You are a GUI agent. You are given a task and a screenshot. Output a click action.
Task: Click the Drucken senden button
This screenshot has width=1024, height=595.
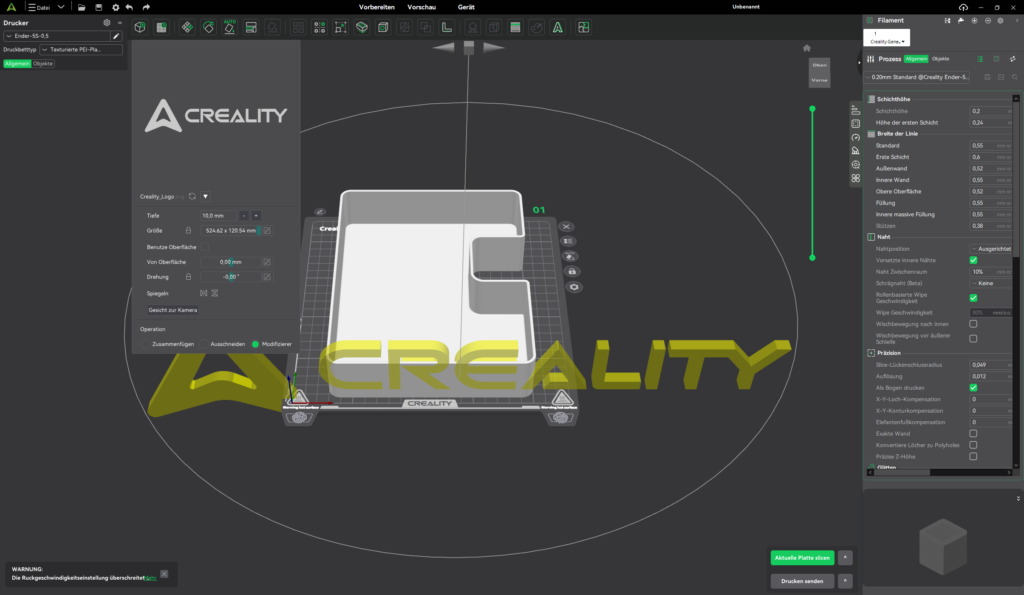pos(802,581)
